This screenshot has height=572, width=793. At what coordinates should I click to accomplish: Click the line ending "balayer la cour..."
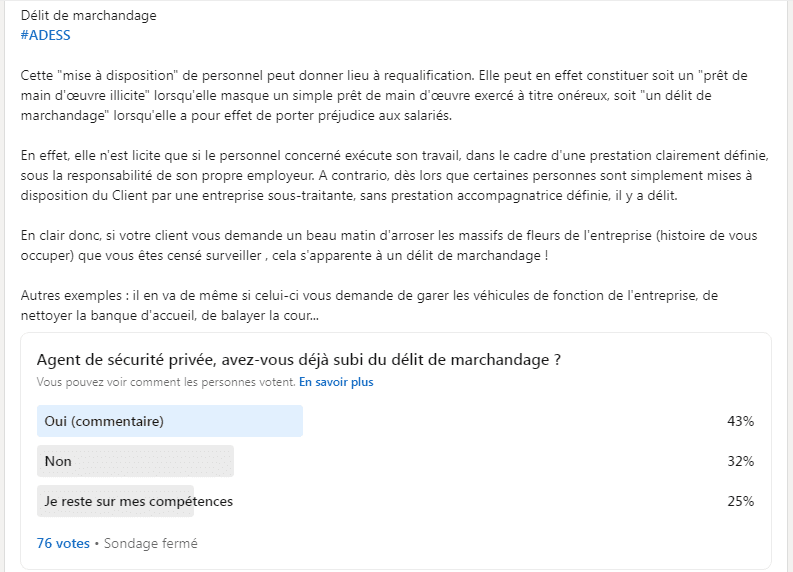click(x=170, y=316)
